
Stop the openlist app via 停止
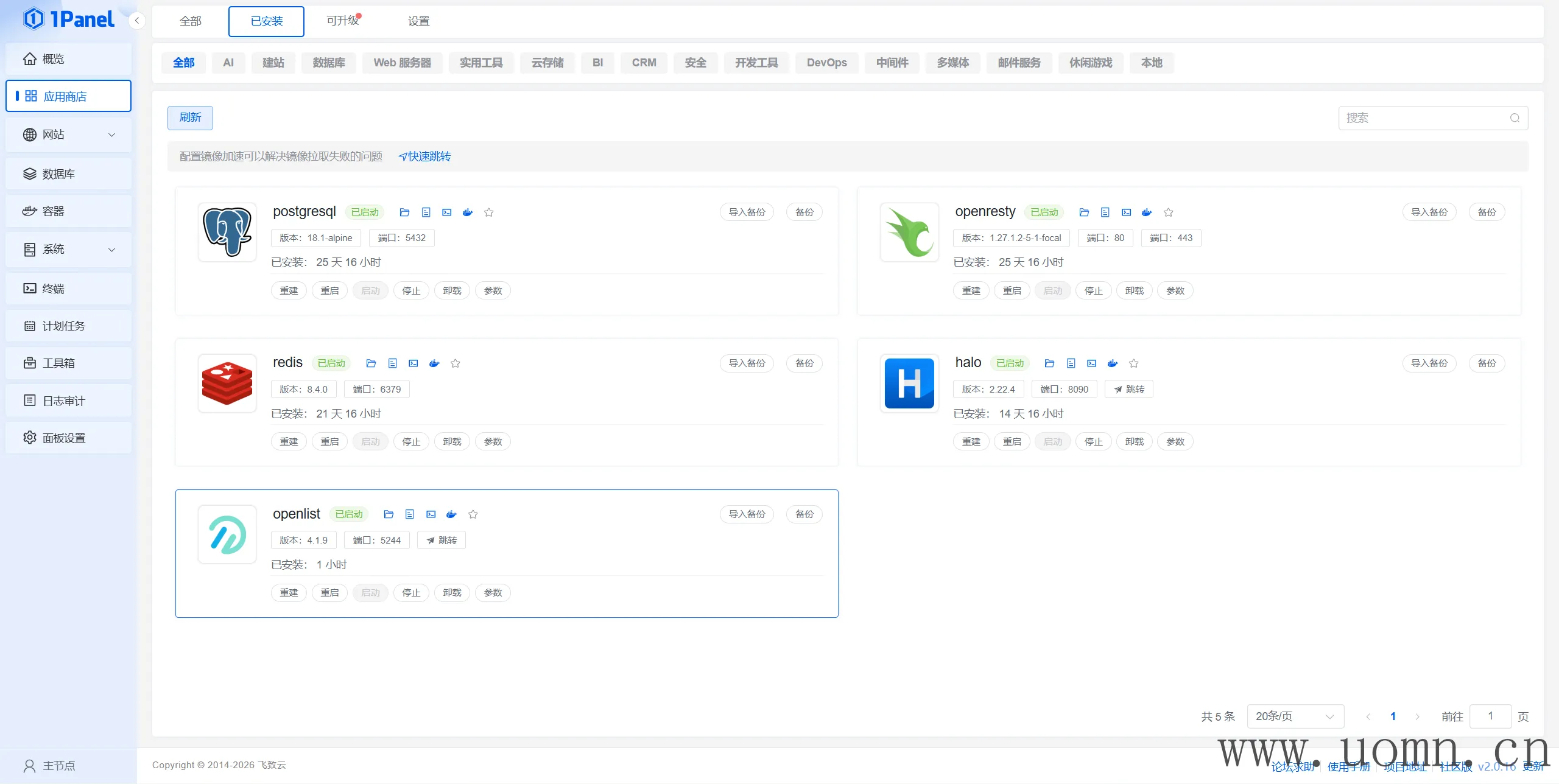pos(411,593)
